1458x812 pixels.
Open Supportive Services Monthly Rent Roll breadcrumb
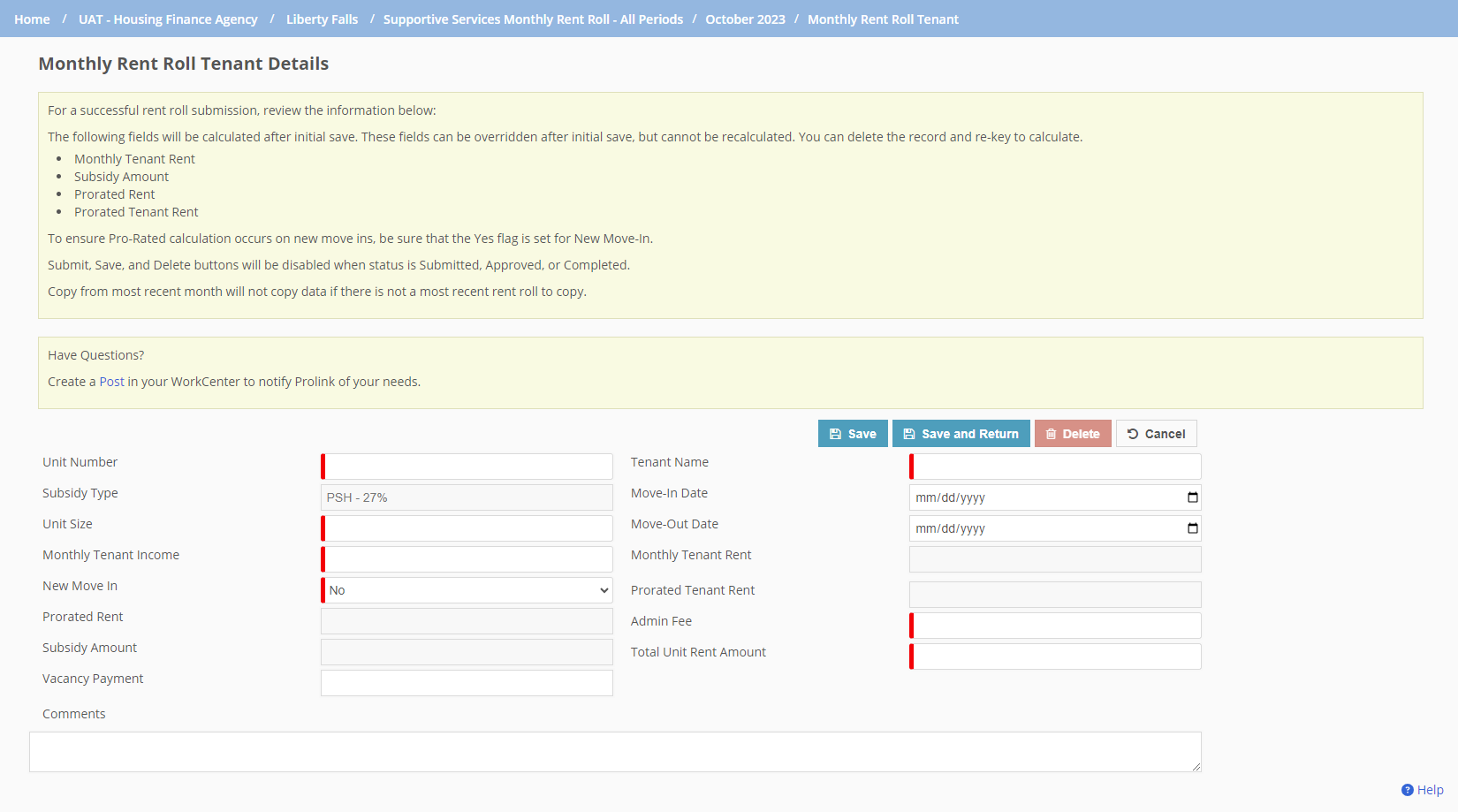pyautogui.click(x=533, y=19)
